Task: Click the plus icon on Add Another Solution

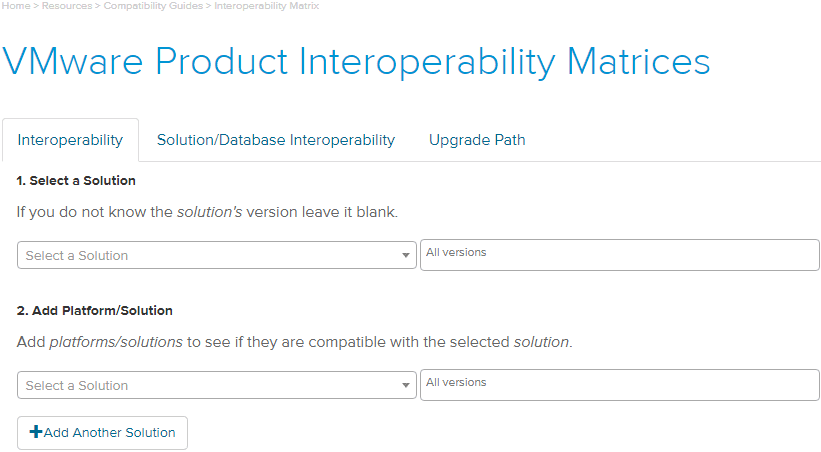Action: point(36,432)
